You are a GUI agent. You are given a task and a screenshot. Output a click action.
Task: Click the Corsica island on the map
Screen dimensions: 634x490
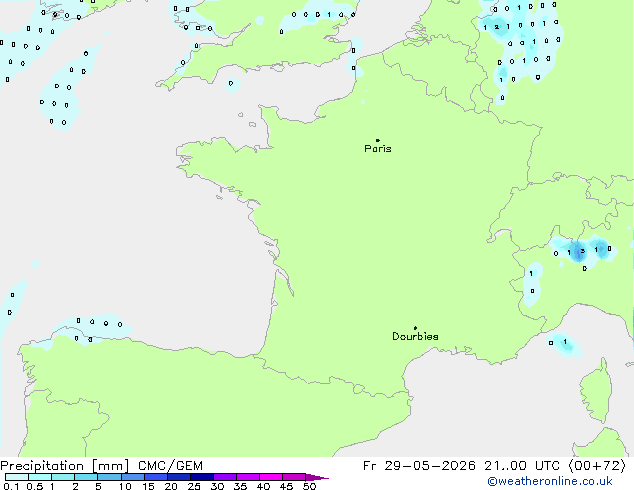pos(596,391)
